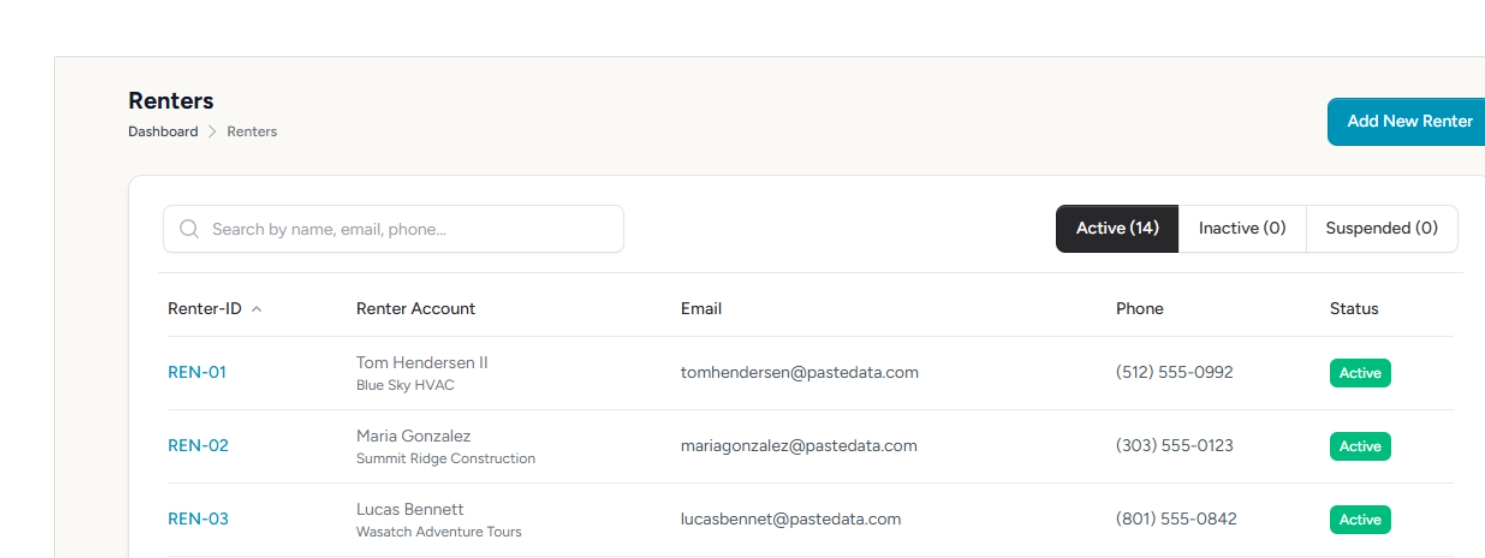The image size is (1485, 558).
Task: Select email tomhendersen@pastedata.com
Action: point(799,372)
